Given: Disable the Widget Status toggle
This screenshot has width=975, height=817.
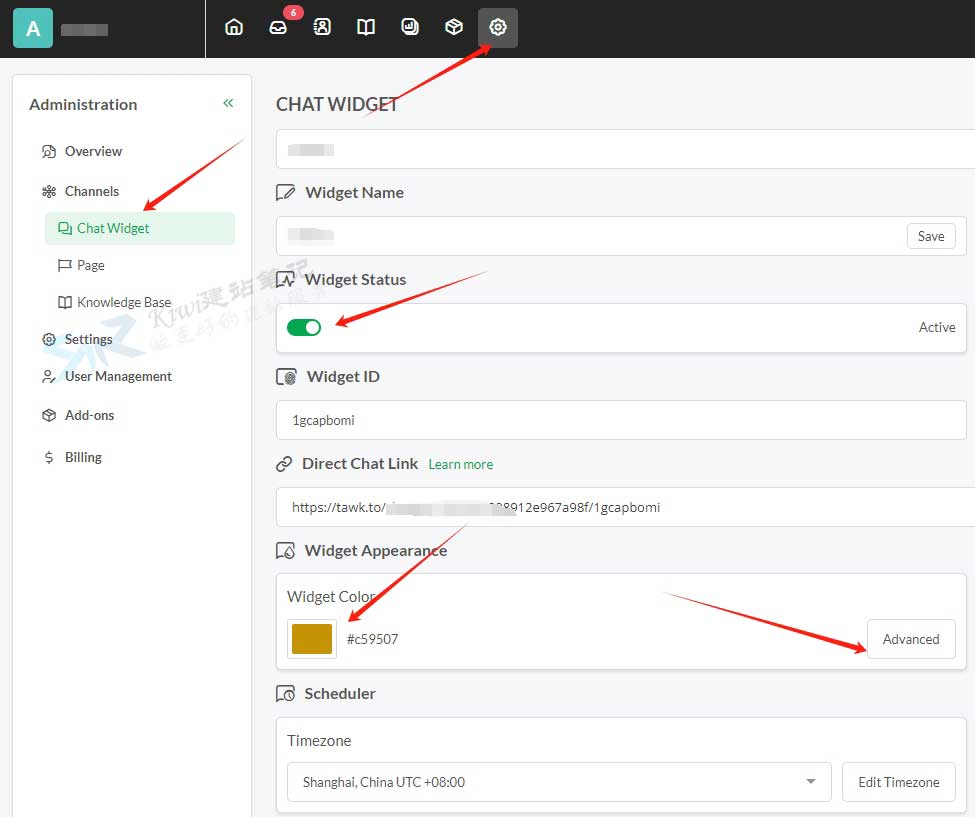Looking at the screenshot, I should click(304, 328).
